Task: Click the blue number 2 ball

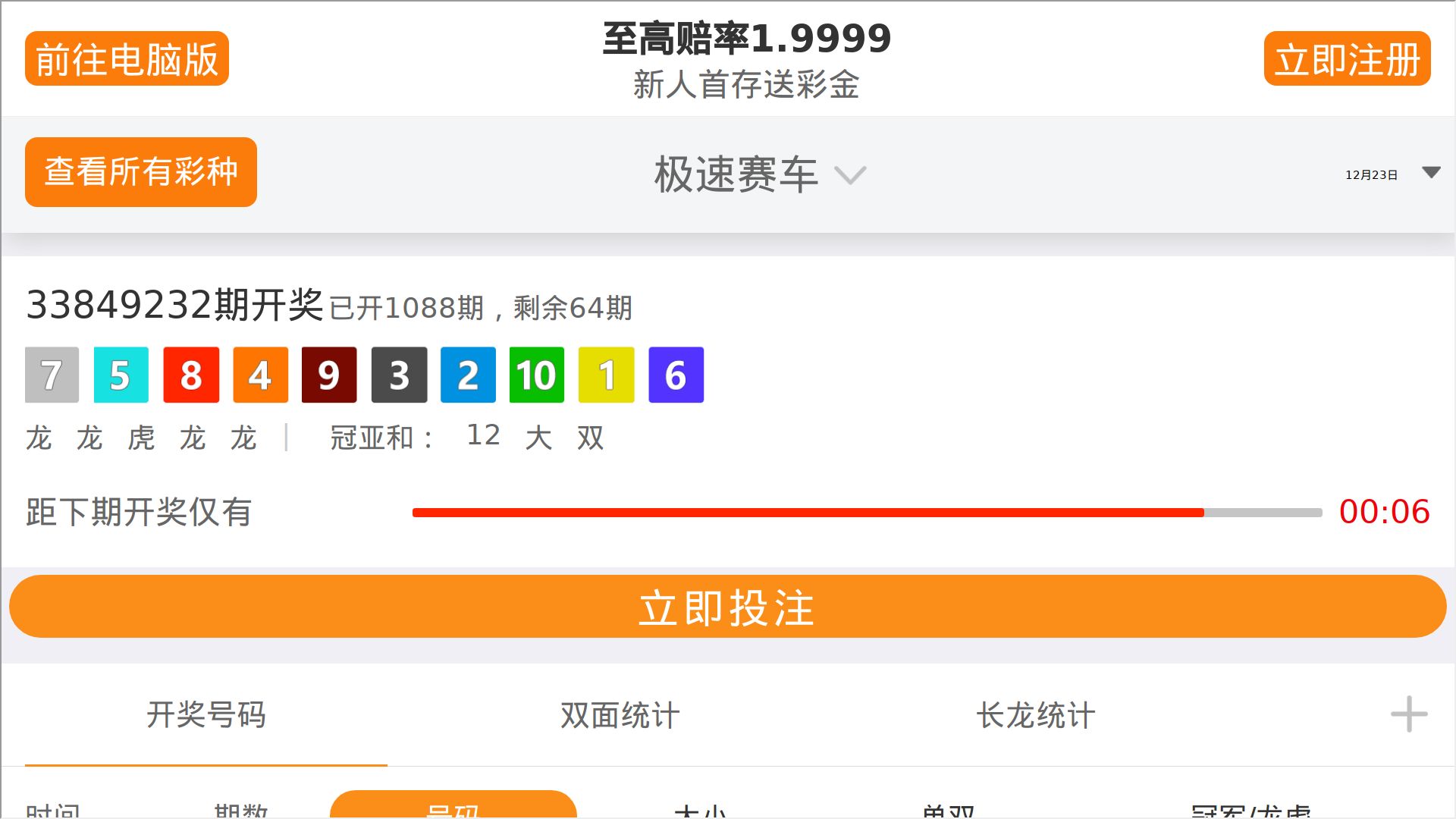Action: [x=468, y=375]
